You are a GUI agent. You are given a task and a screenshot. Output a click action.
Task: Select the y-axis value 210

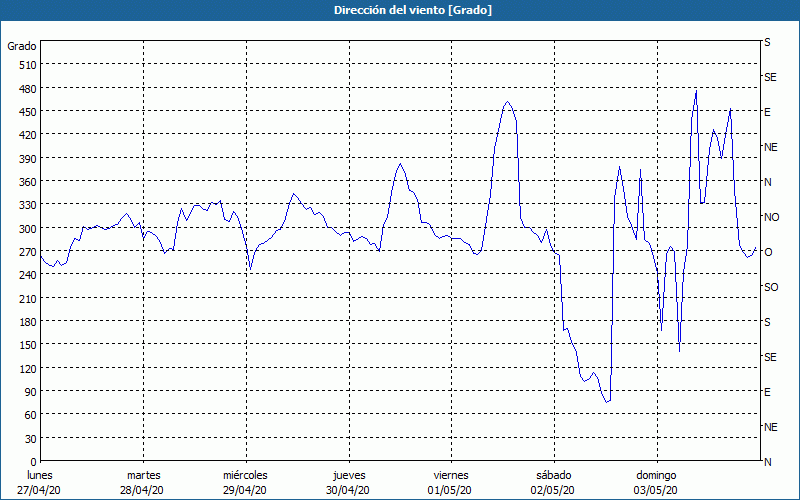(x=28, y=298)
